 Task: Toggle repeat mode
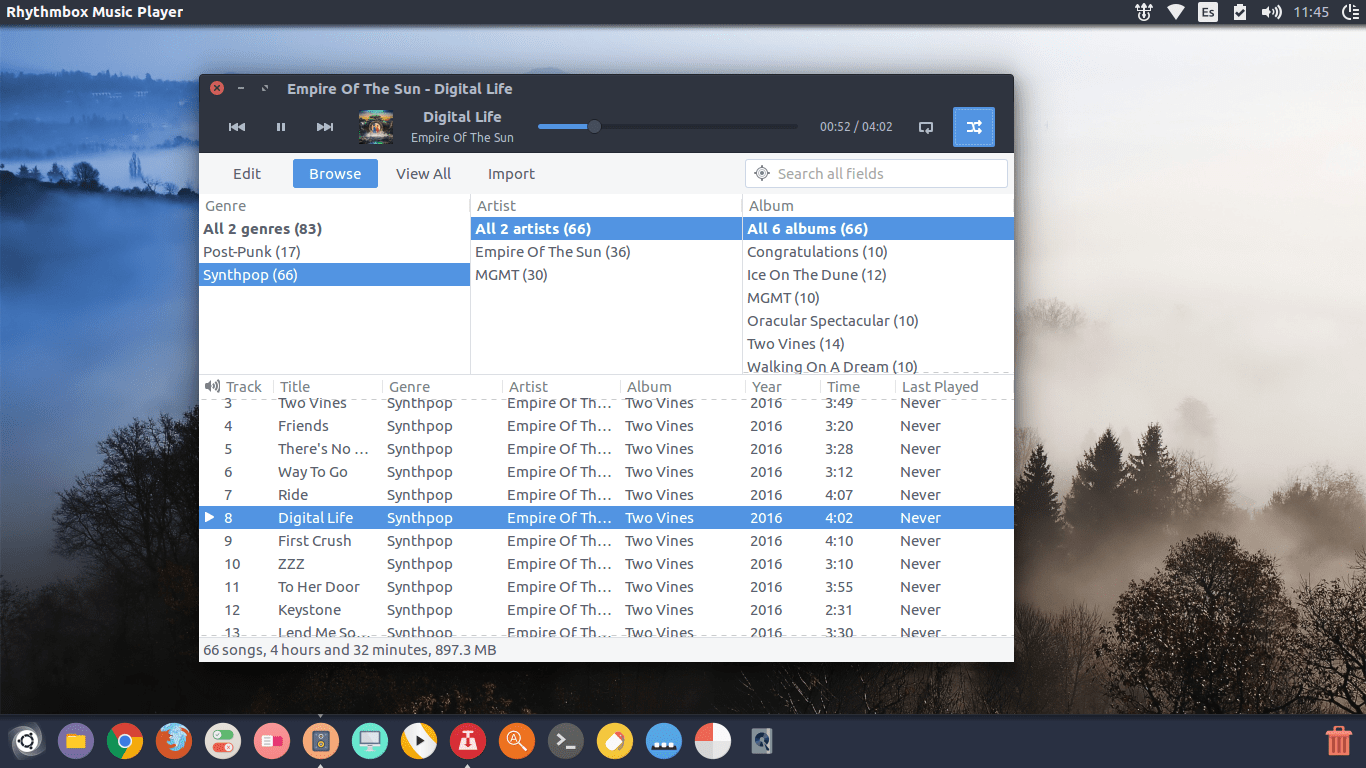[926, 127]
